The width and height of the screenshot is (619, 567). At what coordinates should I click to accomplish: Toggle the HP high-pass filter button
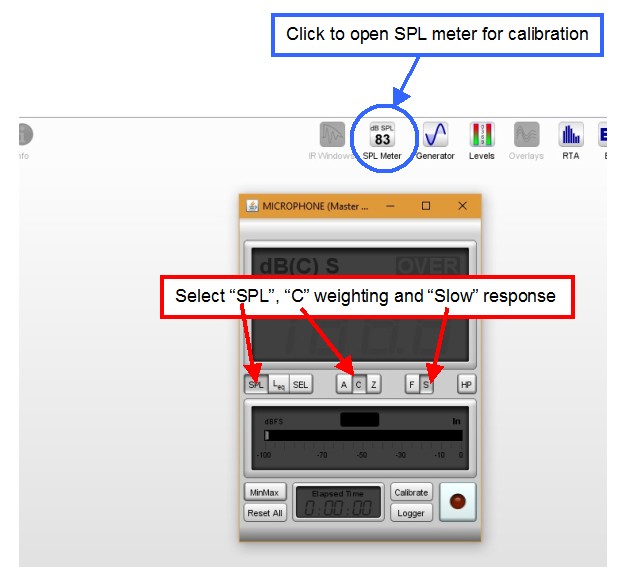tap(466, 384)
